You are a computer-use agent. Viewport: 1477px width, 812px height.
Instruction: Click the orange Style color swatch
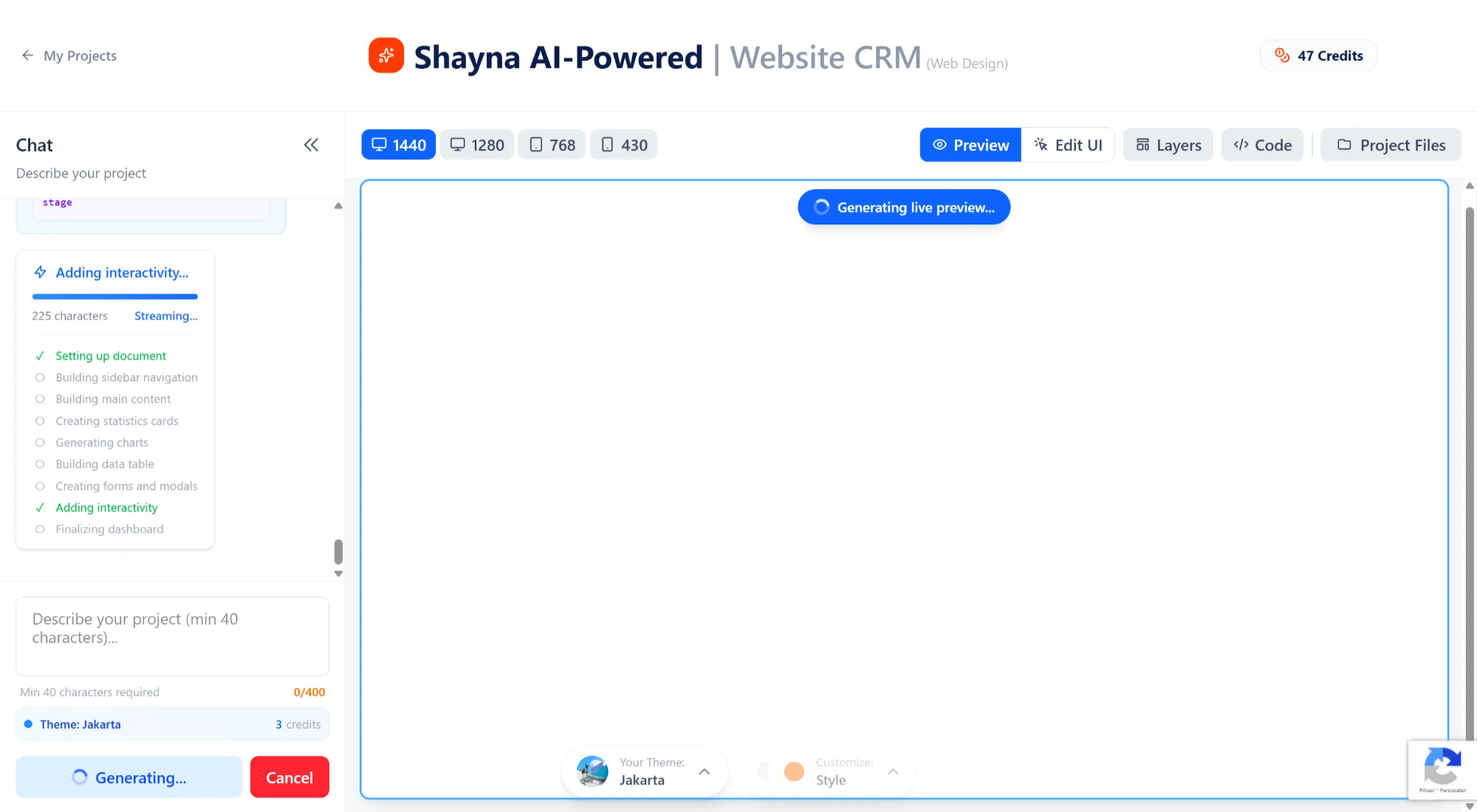[x=794, y=771]
